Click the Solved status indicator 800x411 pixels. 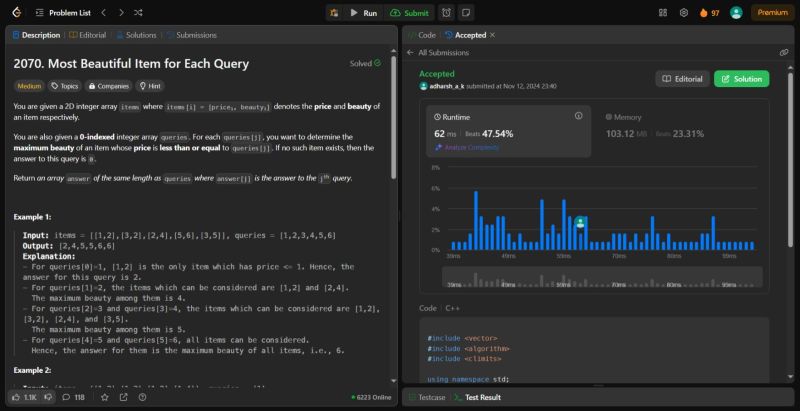point(365,64)
